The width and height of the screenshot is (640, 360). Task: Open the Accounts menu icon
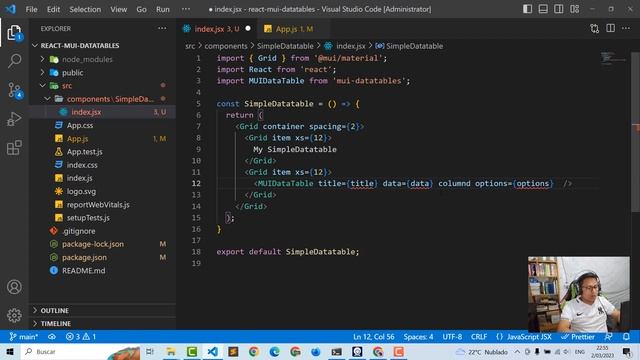tap(14, 287)
